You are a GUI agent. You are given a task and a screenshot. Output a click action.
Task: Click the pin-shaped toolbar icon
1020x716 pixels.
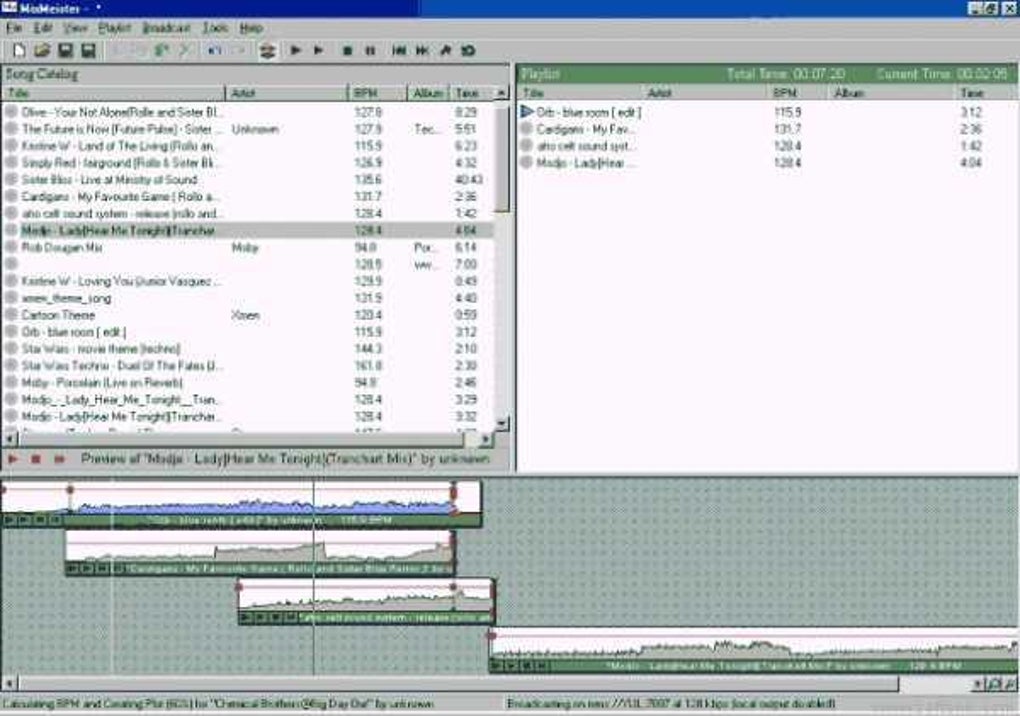[446, 51]
